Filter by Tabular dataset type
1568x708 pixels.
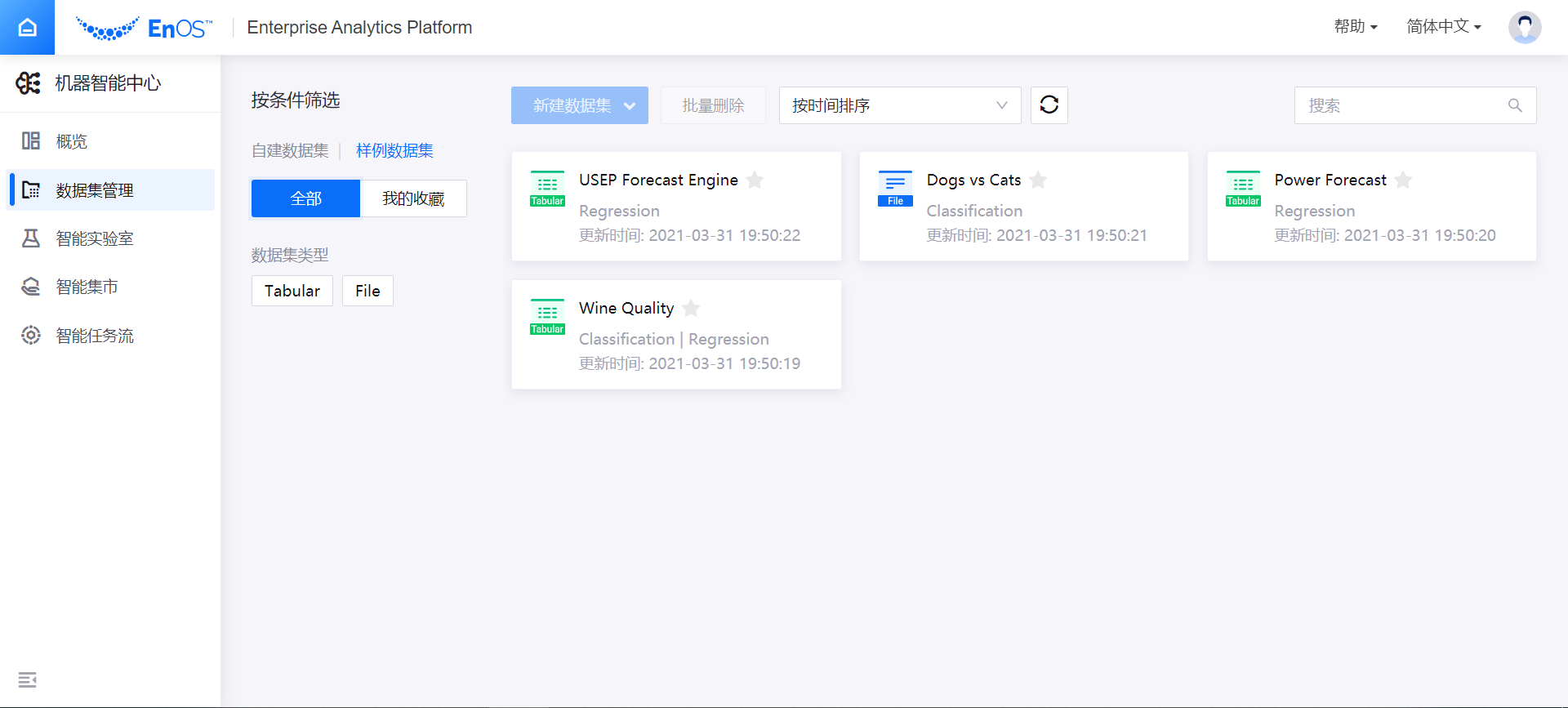[x=292, y=291]
